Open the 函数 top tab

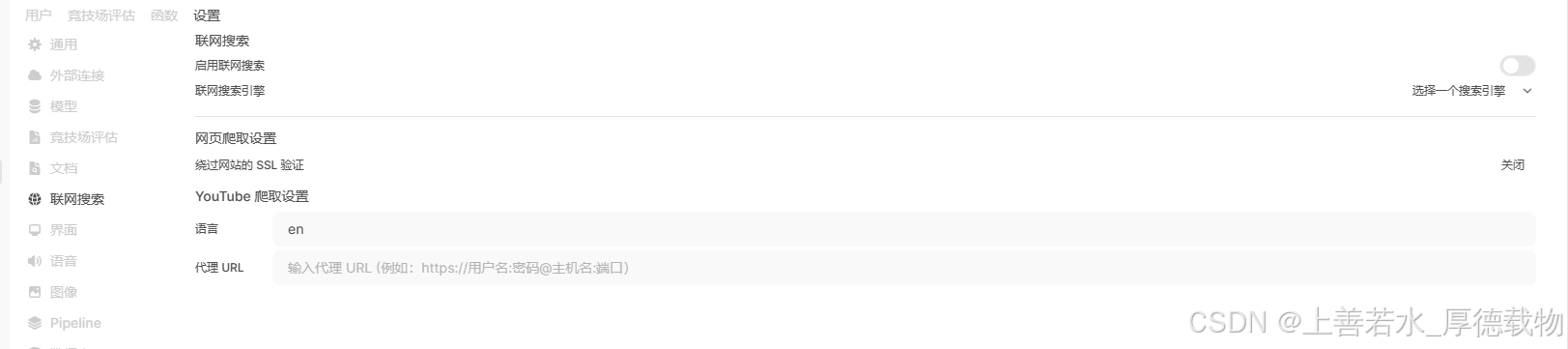click(x=164, y=15)
